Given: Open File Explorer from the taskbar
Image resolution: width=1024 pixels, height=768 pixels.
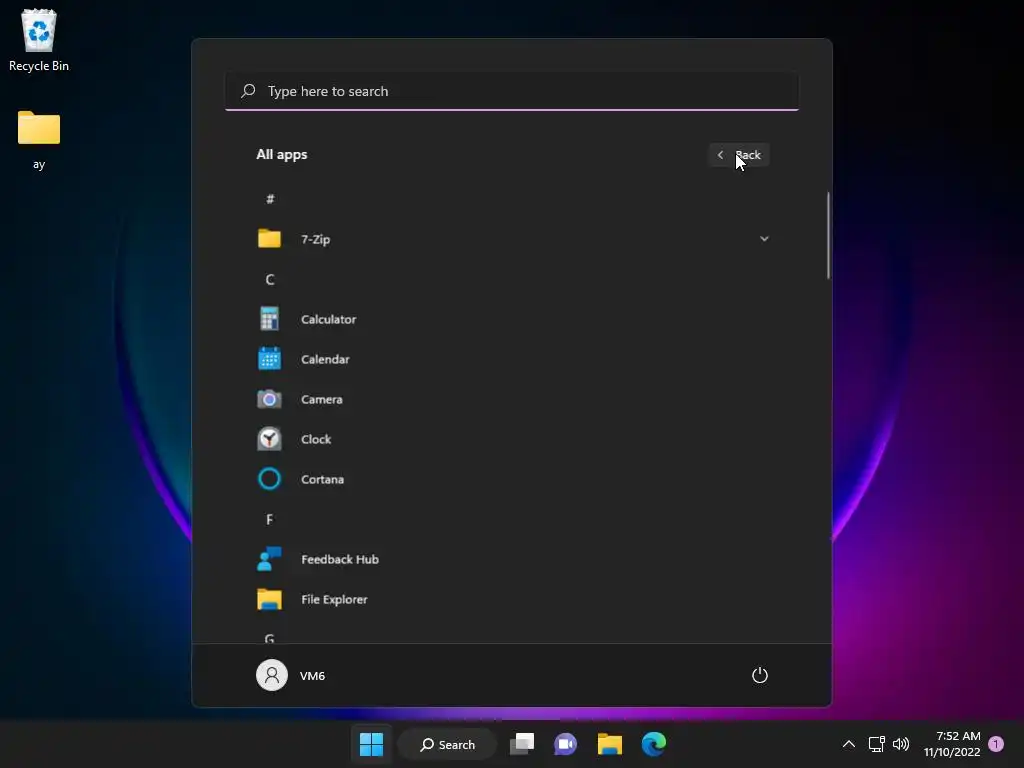Looking at the screenshot, I should pyautogui.click(x=609, y=744).
